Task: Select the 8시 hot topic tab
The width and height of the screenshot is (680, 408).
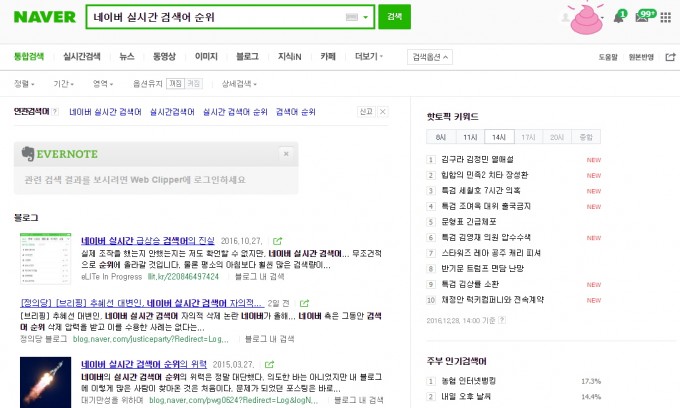Action: (441, 137)
